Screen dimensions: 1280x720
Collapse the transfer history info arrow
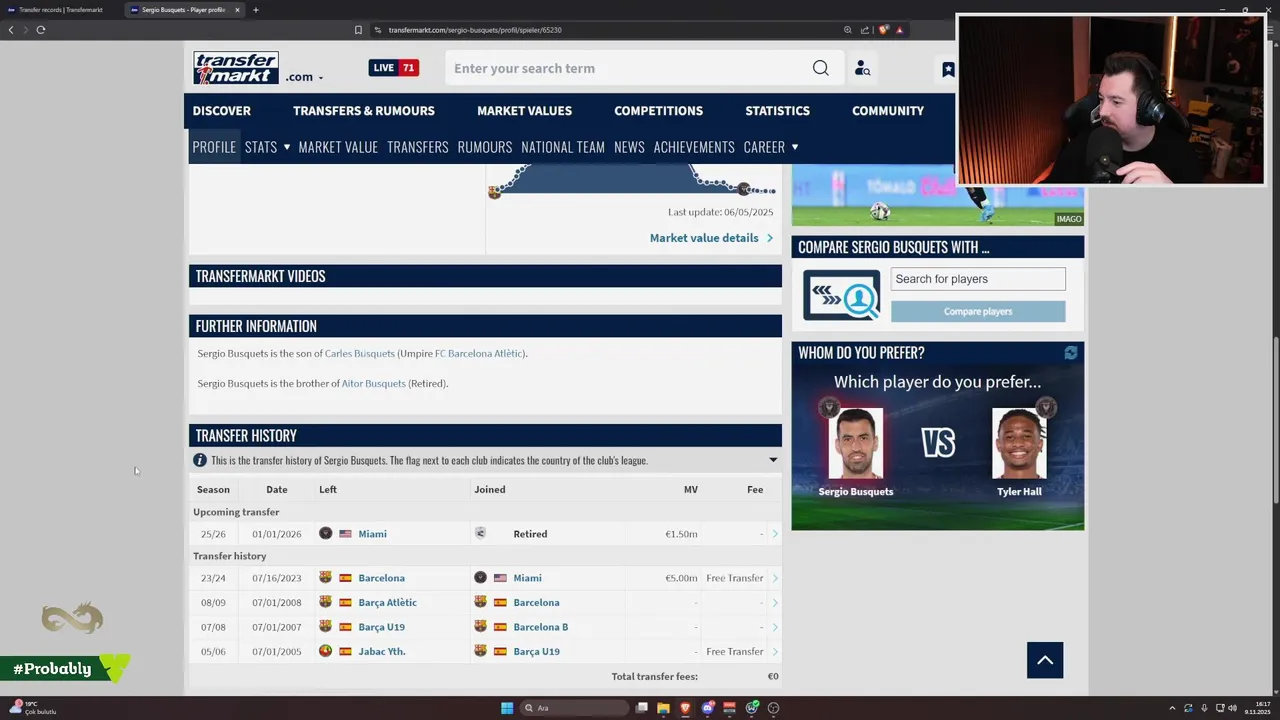click(x=773, y=460)
